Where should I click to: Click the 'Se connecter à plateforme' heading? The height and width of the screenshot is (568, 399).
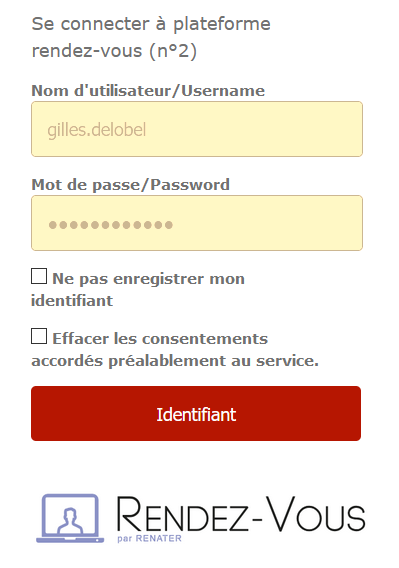coord(151,25)
